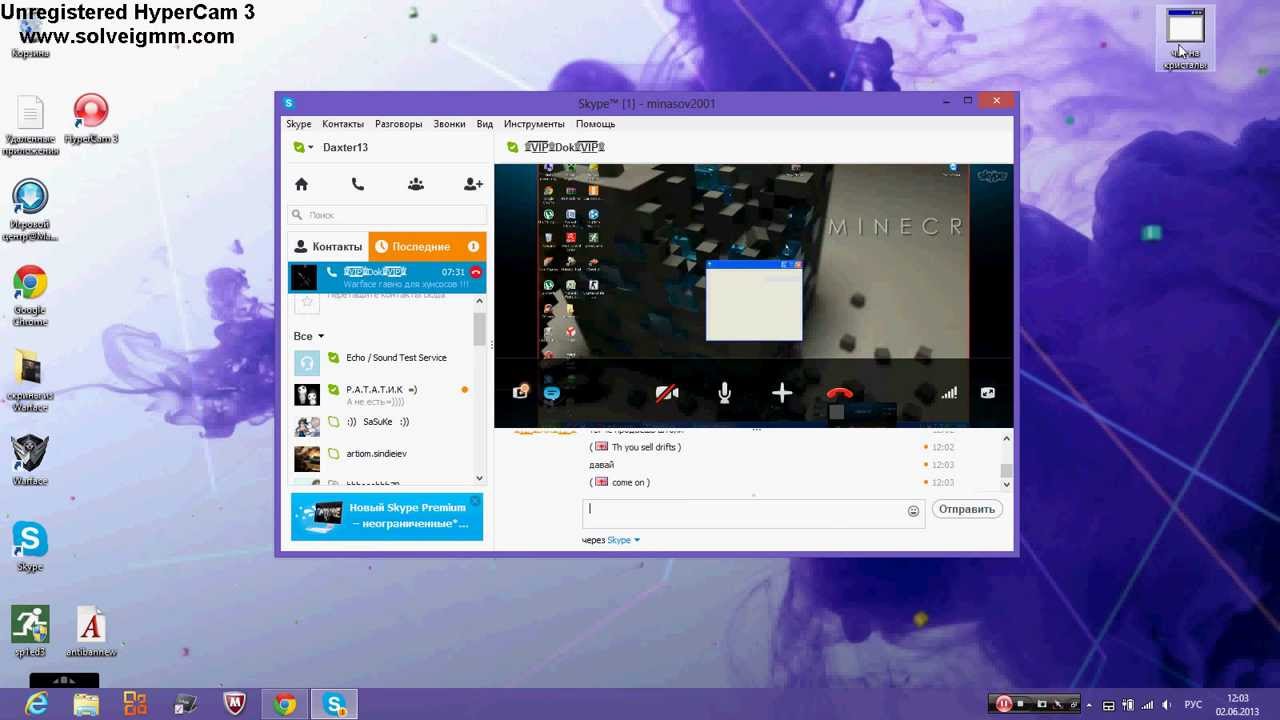Open the Инструменты menu

click(x=534, y=124)
